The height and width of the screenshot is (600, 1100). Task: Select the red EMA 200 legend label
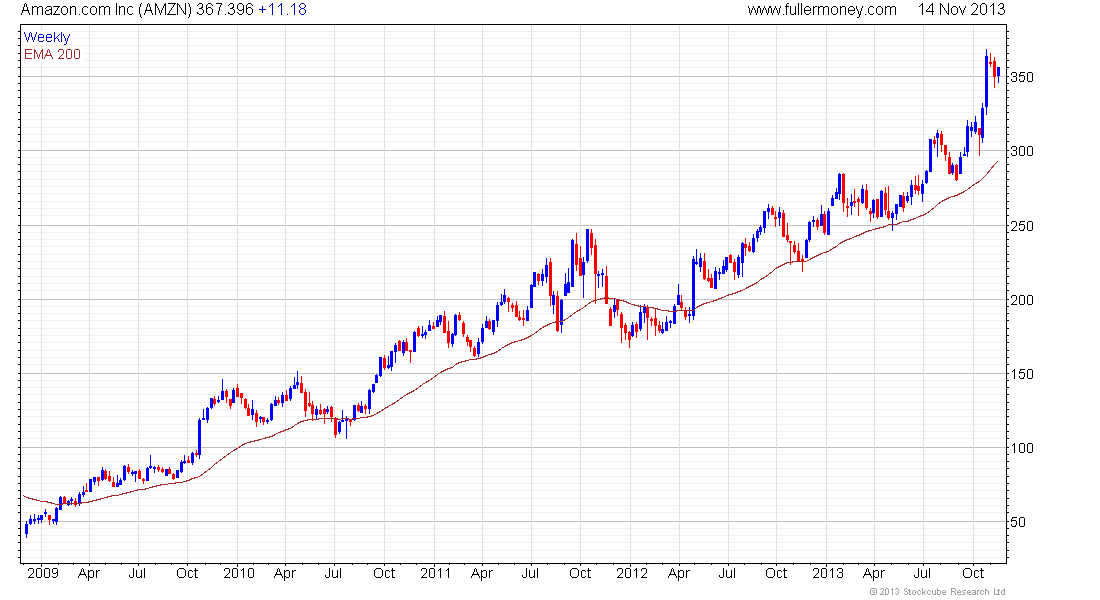[53, 54]
